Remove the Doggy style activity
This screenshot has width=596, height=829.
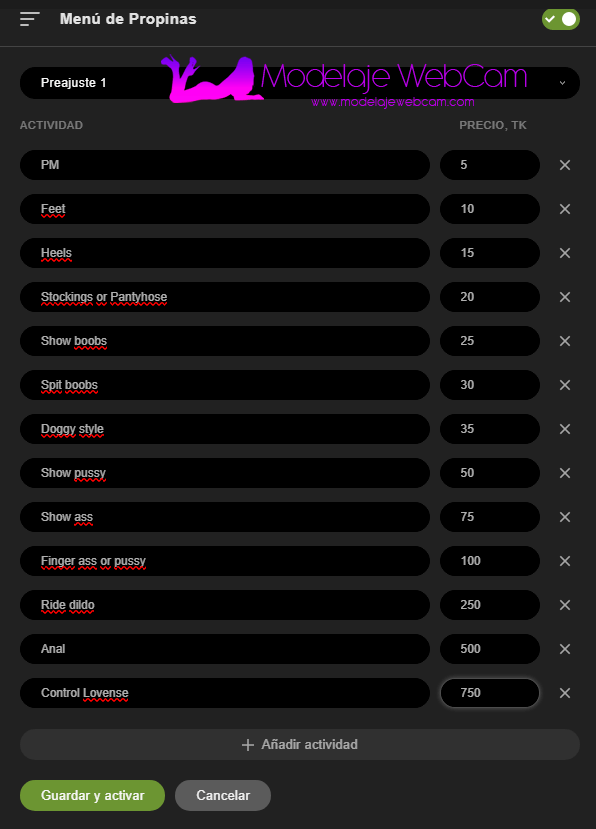565,429
